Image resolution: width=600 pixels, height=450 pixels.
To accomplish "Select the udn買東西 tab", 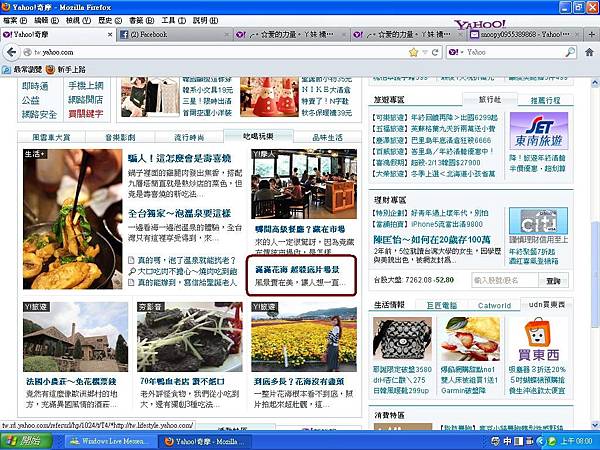I will click(x=546, y=304).
